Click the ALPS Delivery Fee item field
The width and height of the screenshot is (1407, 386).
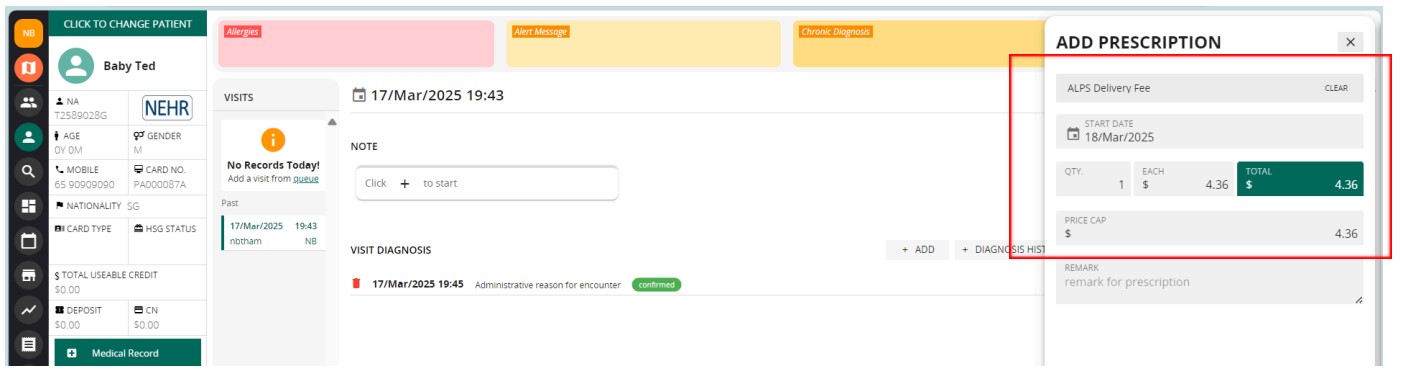coord(1210,88)
